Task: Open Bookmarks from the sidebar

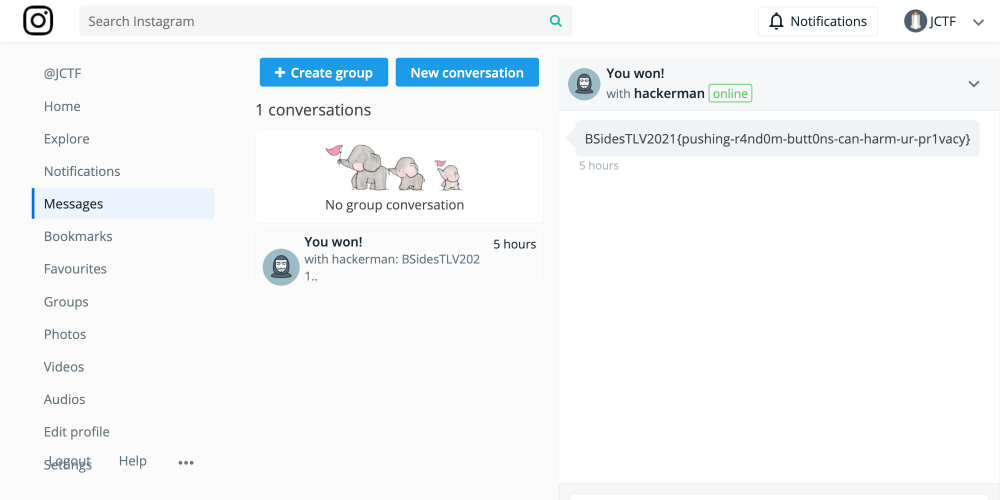Action: click(78, 236)
